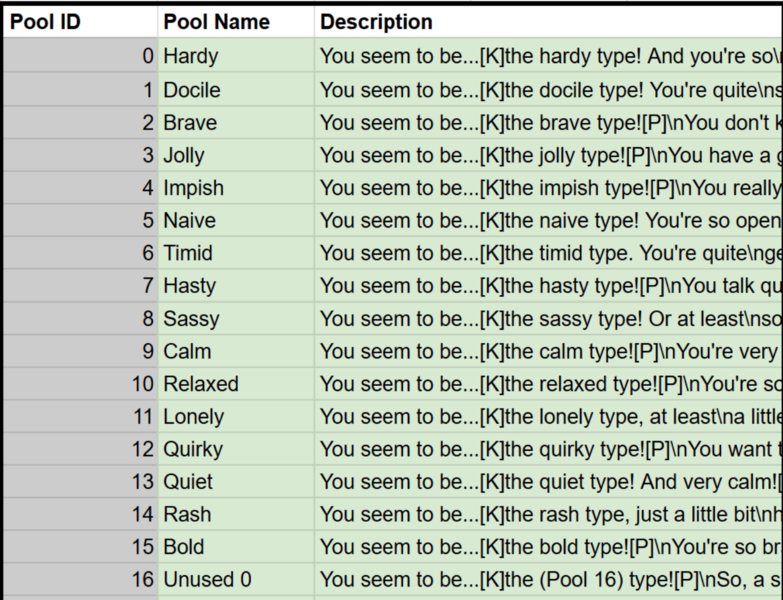Click the Lonely pool name cell
783x600 pixels.
(235, 417)
